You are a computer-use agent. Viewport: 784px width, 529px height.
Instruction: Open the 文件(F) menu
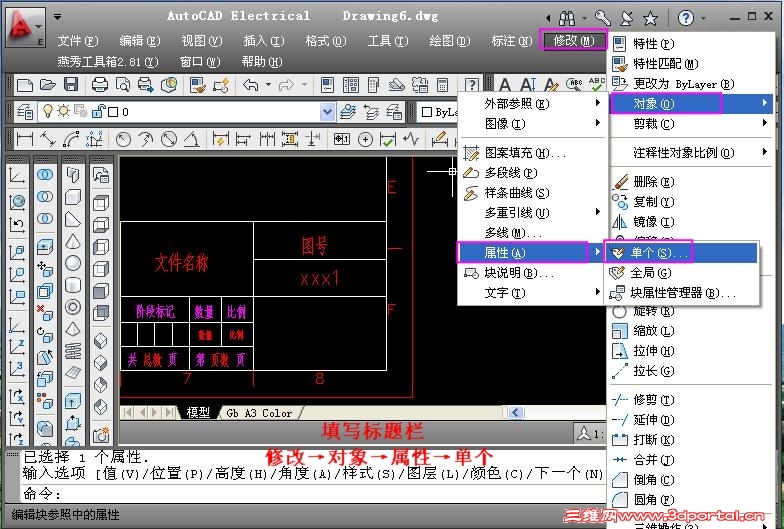pyautogui.click(x=78, y=40)
